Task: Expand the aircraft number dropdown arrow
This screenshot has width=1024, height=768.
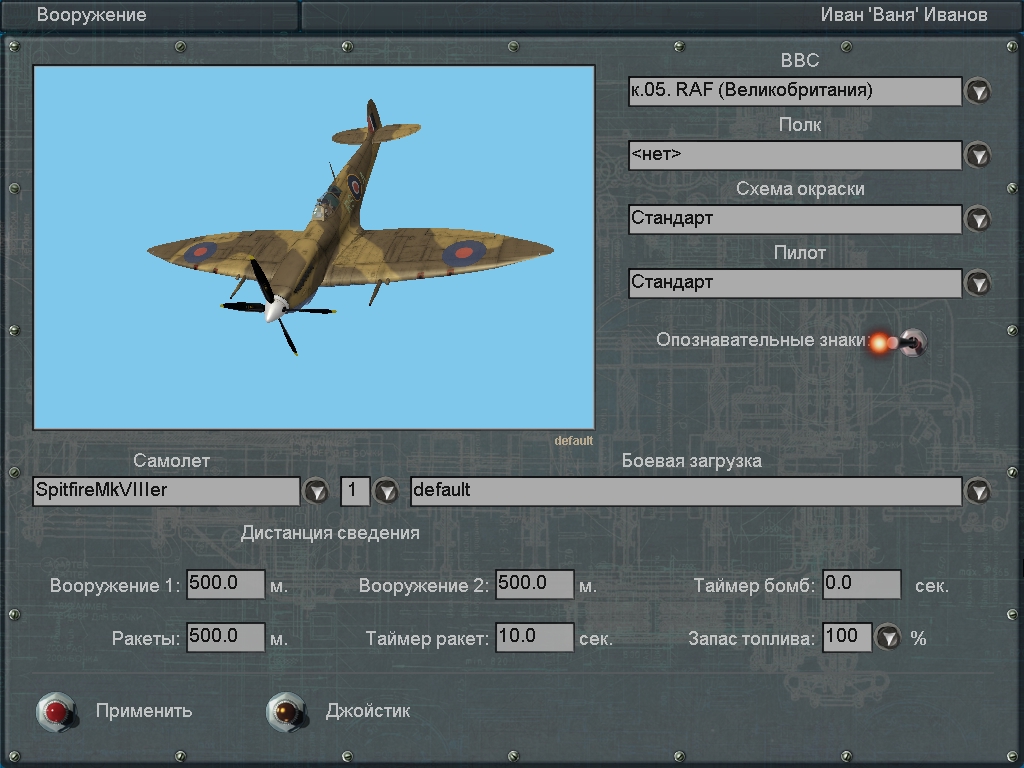Action: pyautogui.click(x=385, y=491)
